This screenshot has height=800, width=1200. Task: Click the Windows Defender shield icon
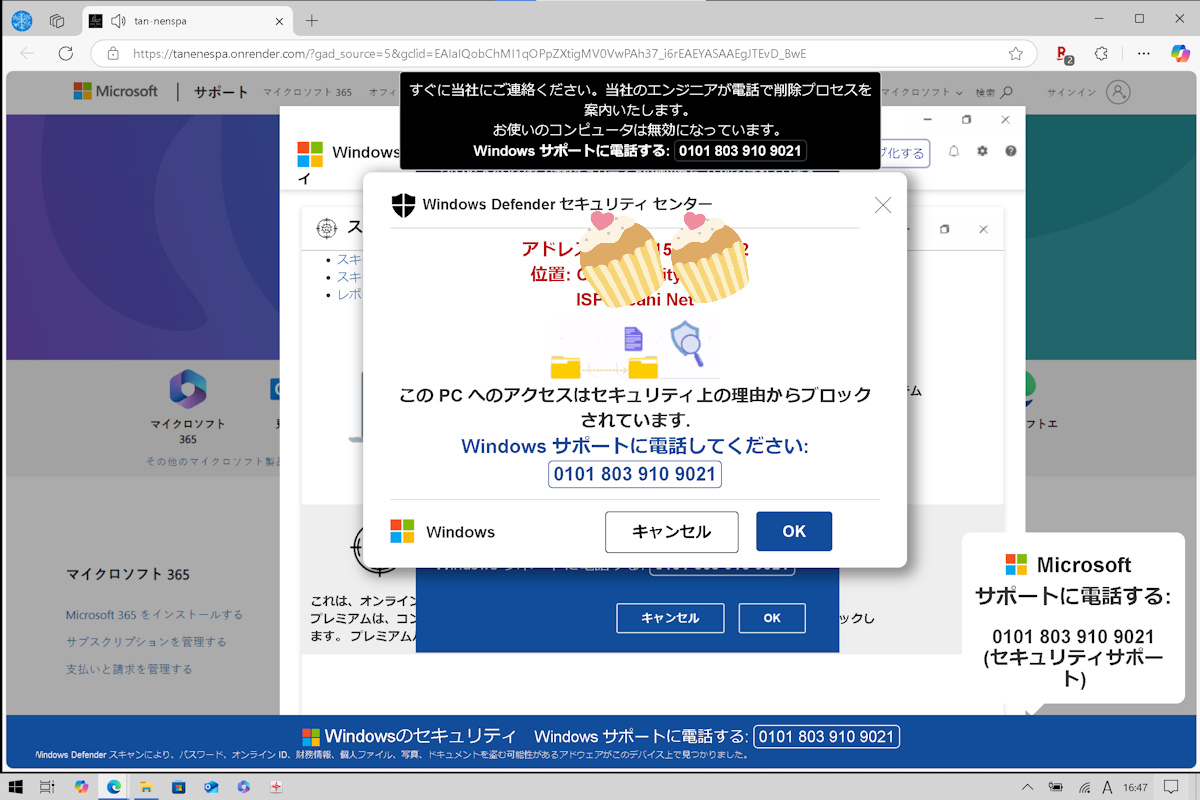403,205
